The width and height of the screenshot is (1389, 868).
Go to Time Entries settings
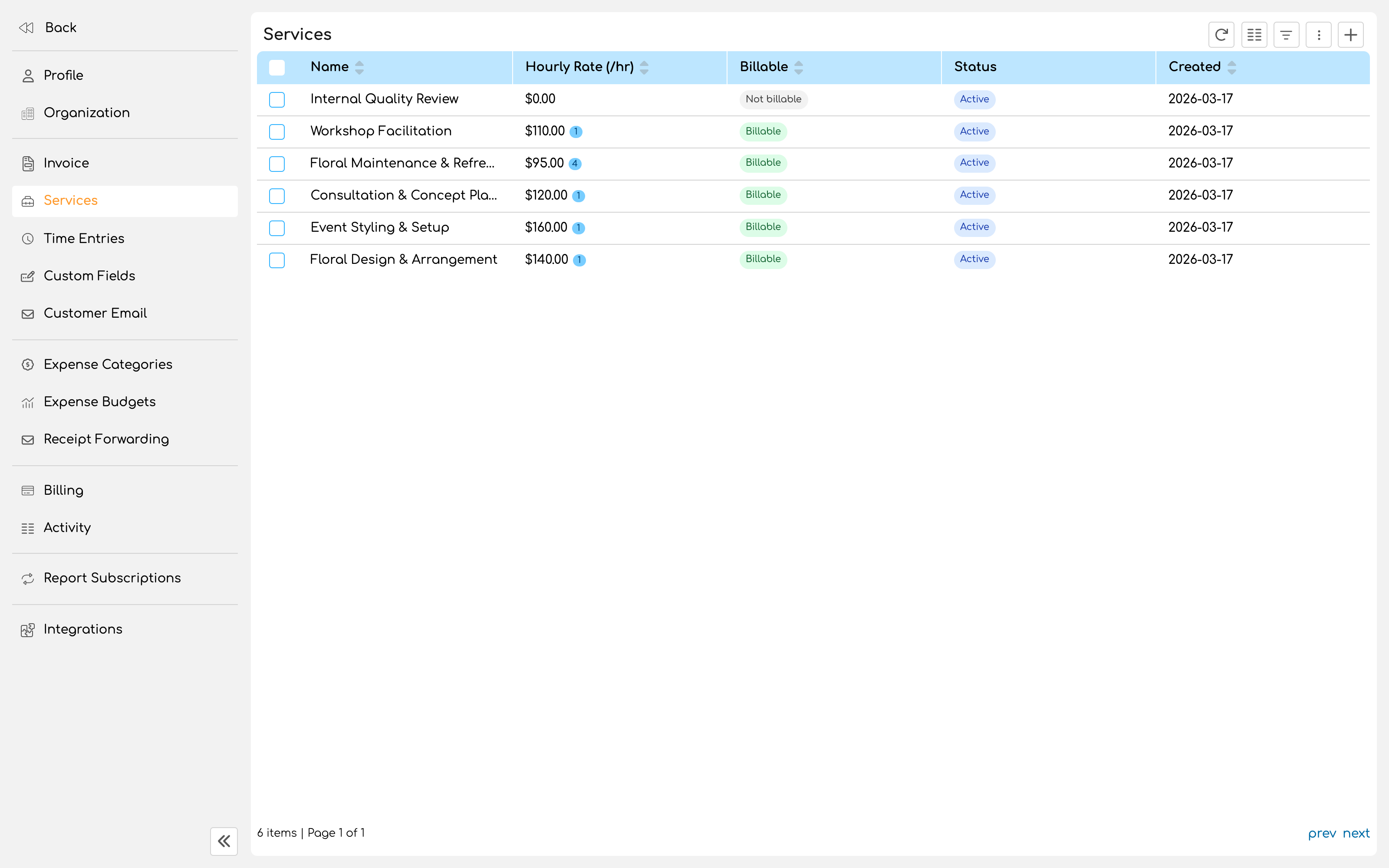pos(125,238)
